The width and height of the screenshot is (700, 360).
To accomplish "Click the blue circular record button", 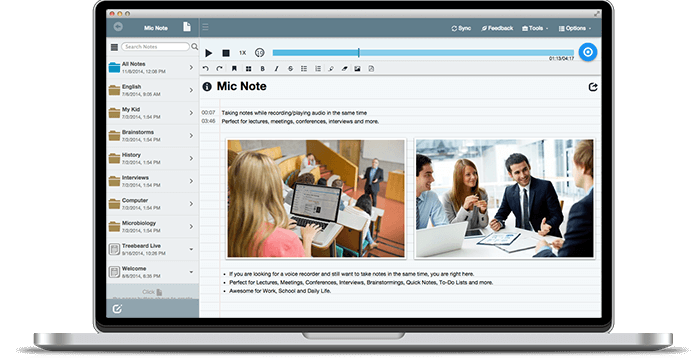I will click(x=588, y=52).
